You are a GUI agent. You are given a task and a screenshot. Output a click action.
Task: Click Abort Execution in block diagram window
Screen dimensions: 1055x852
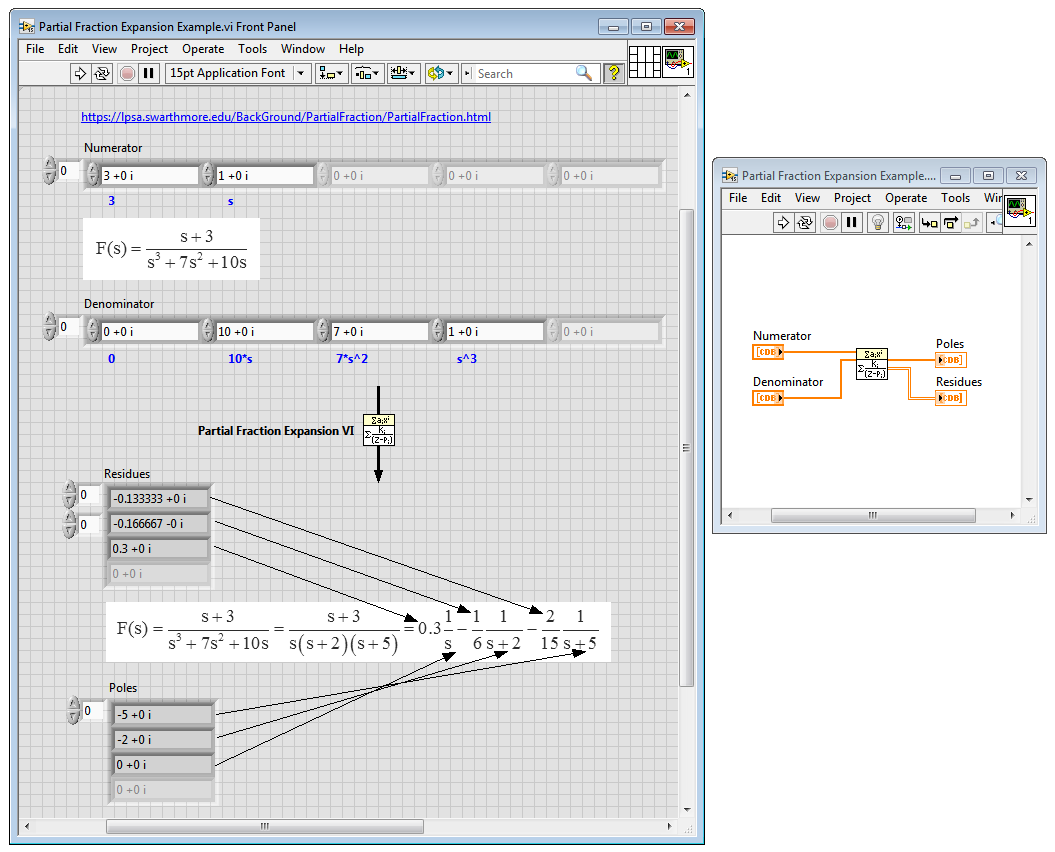click(830, 223)
